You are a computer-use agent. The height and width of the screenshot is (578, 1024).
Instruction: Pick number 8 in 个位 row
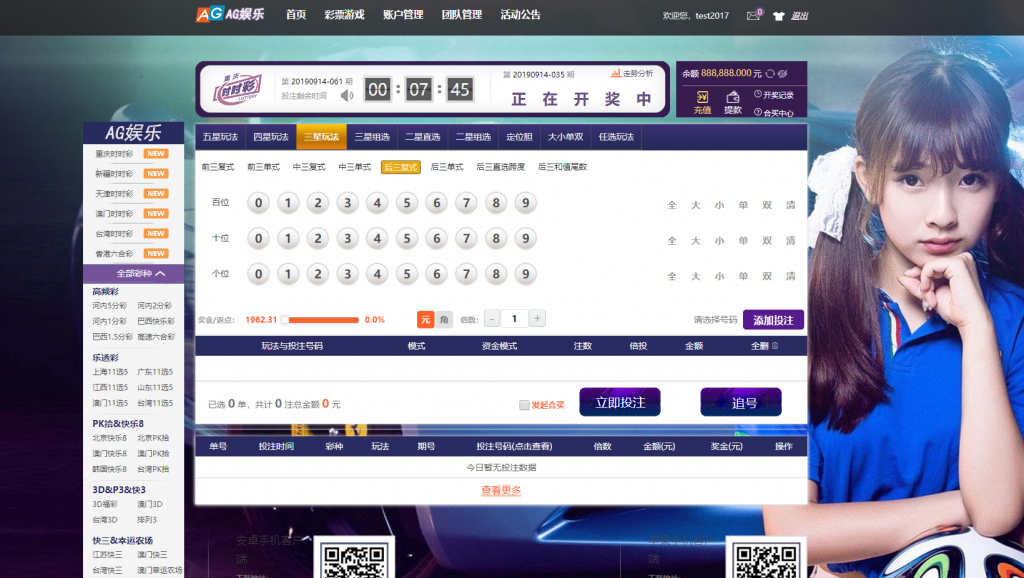point(496,274)
